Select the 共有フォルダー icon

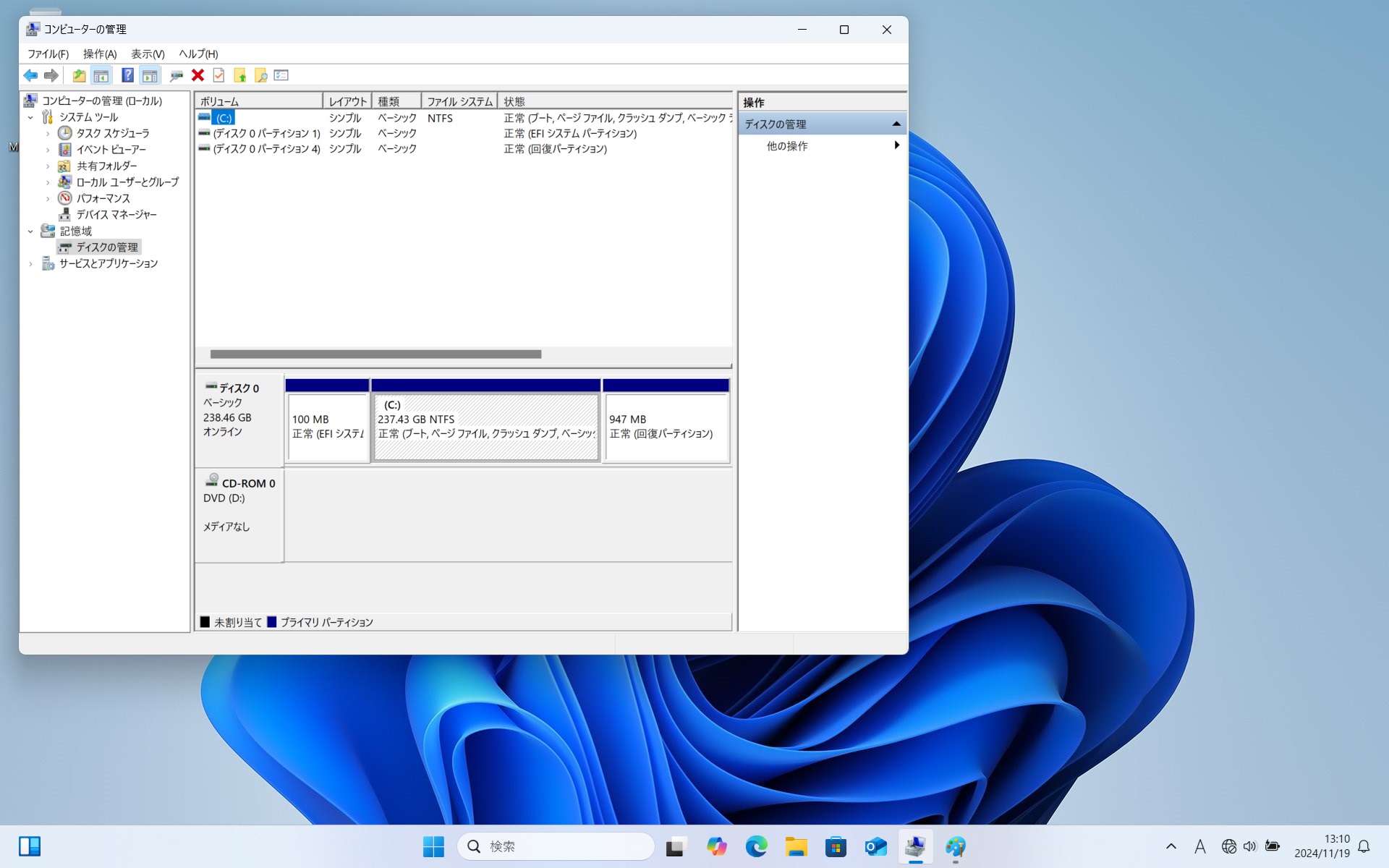click(65, 166)
